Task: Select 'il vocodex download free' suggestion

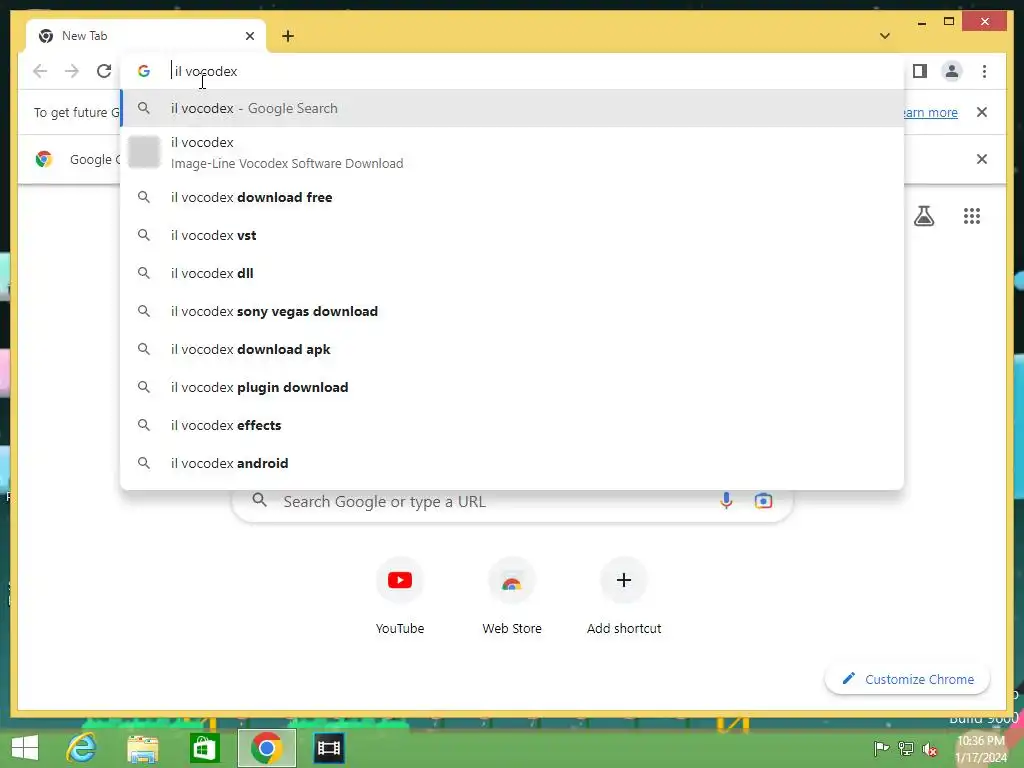Action: (513, 197)
